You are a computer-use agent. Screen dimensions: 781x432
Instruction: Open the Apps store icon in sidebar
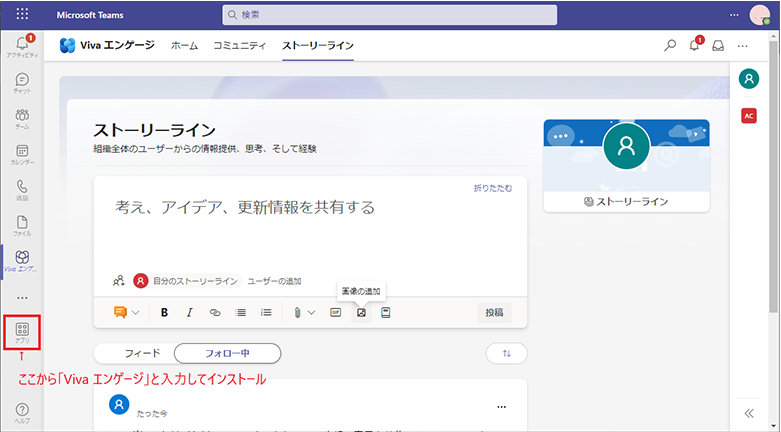(x=22, y=332)
